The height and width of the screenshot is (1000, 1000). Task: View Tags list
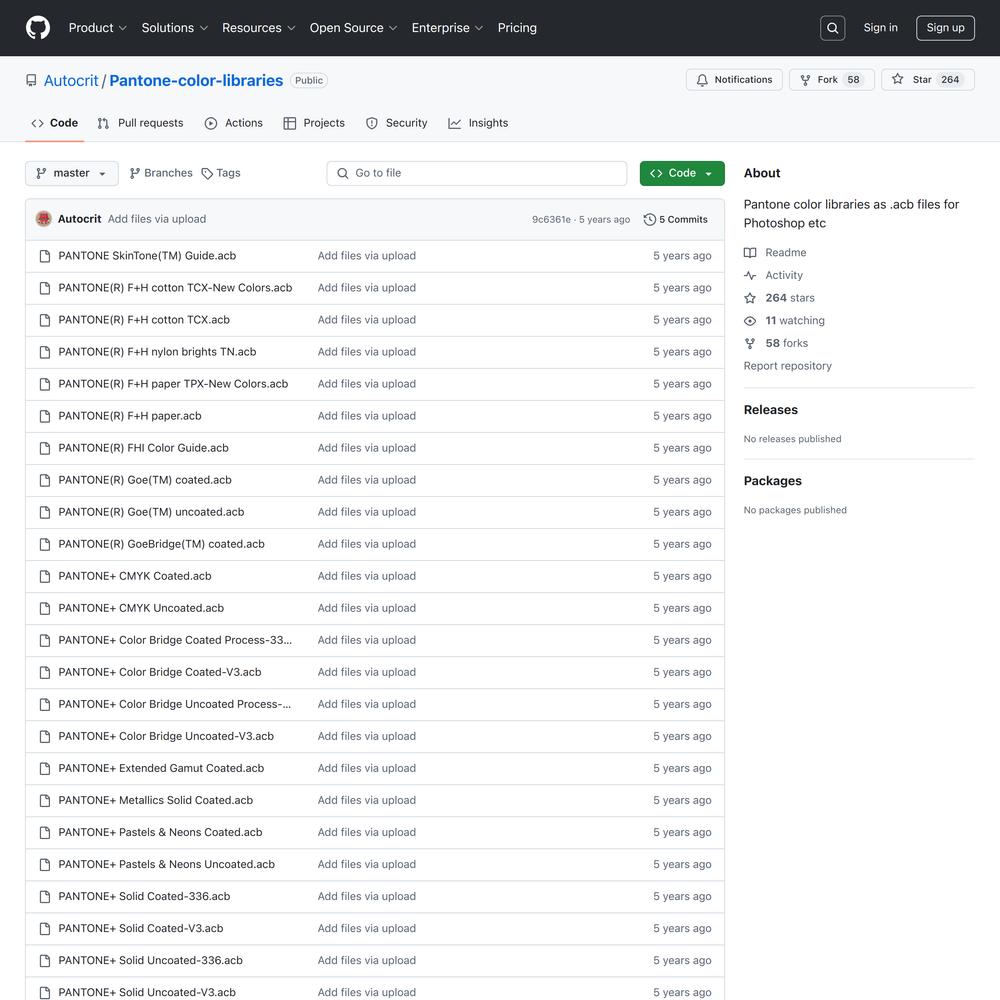pos(221,173)
